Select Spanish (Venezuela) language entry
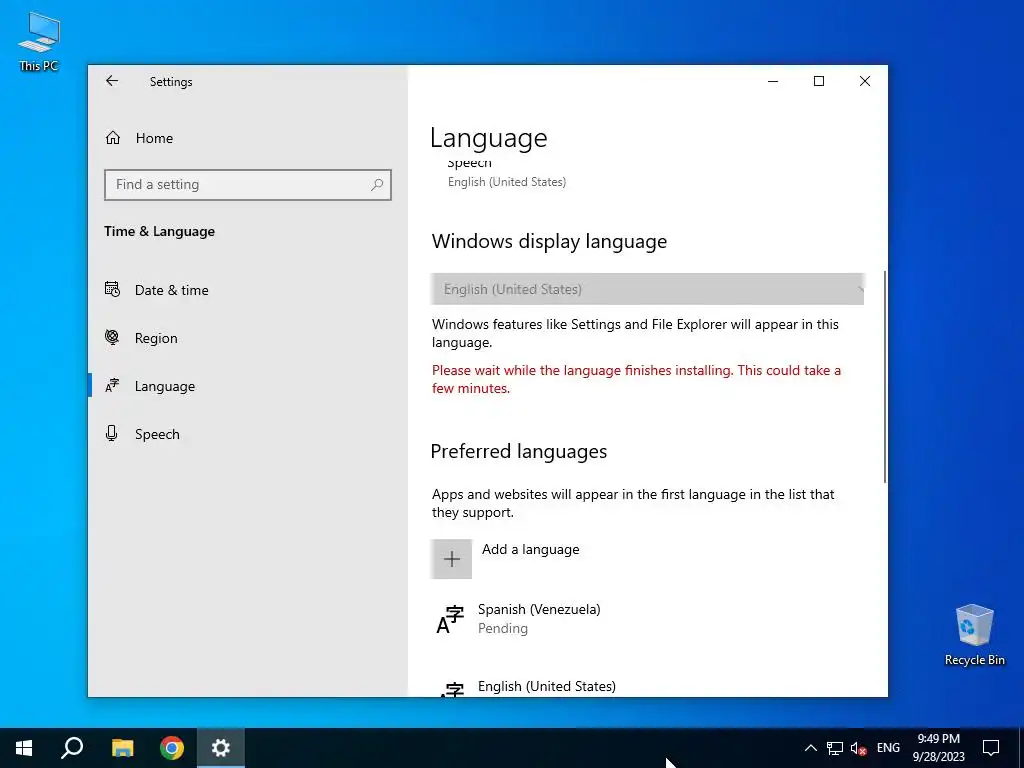Image resolution: width=1024 pixels, height=768 pixels. [x=647, y=619]
